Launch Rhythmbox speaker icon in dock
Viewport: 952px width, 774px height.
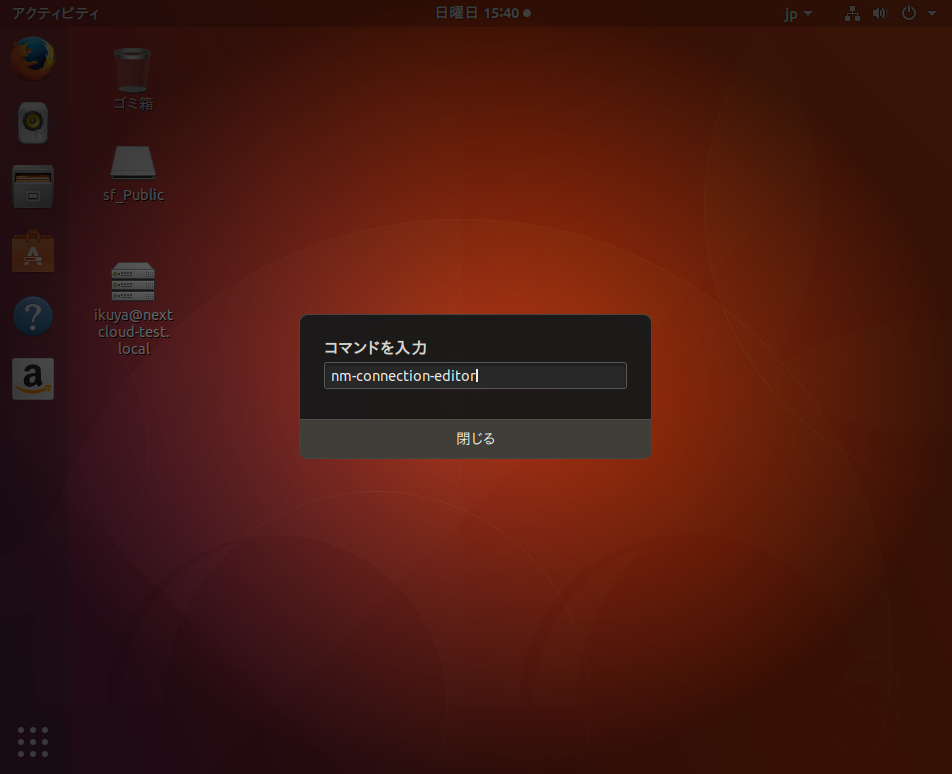[x=33, y=123]
